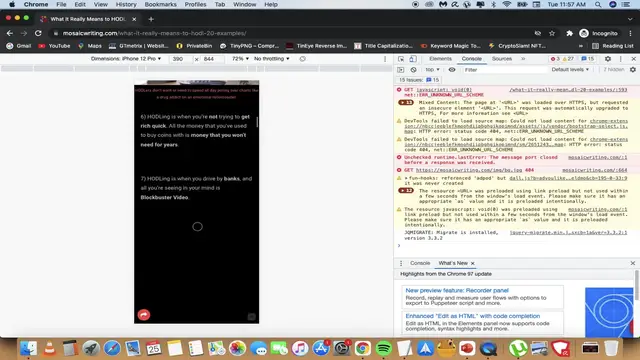Open Chrome icon in the dock
The width and height of the screenshot is (640, 360).
point(362,349)
